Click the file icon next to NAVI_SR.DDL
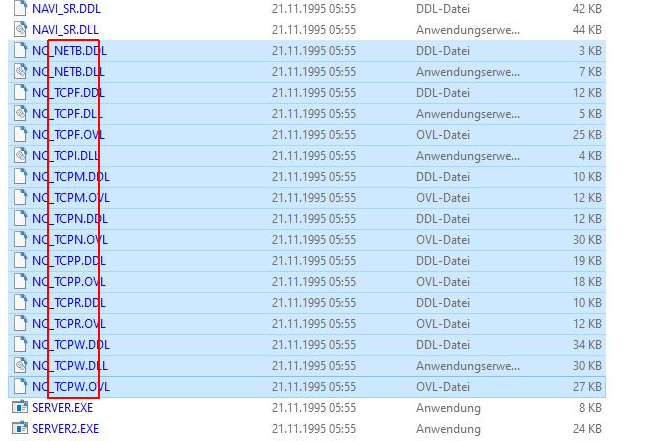This screenshot has width=648, height=441. tap(20, 9)
